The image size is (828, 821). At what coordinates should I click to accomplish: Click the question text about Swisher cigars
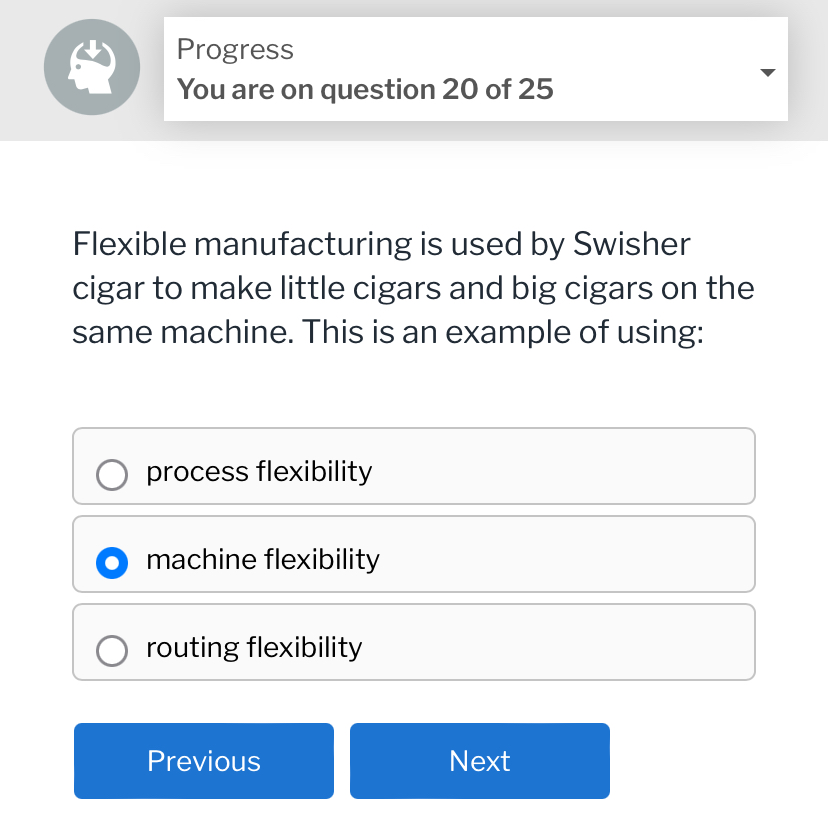[x=412, y=287]
